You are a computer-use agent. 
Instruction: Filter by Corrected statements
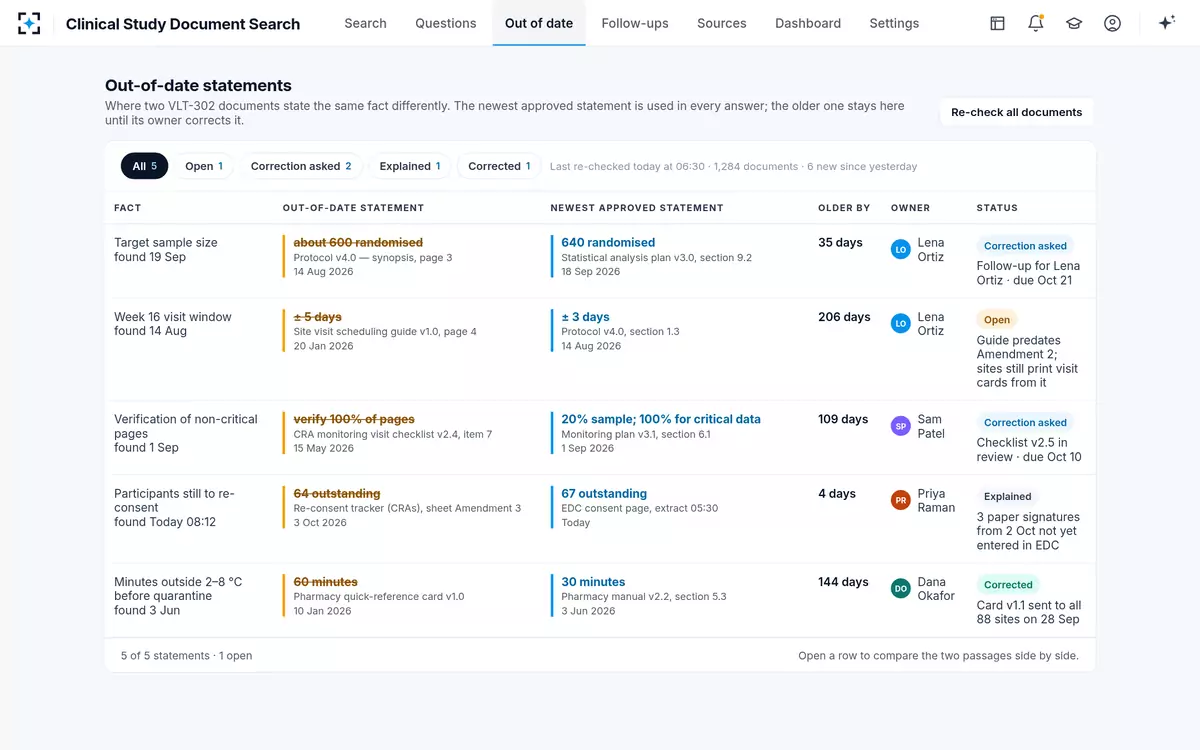[x=499, y=166]
